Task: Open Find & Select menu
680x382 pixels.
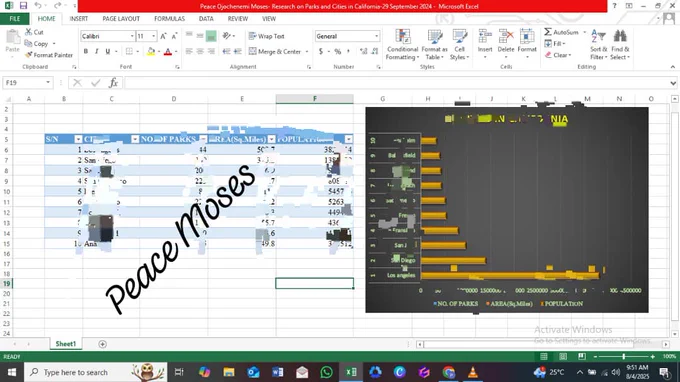Action: pyautogui.click(x=620, y=45)
